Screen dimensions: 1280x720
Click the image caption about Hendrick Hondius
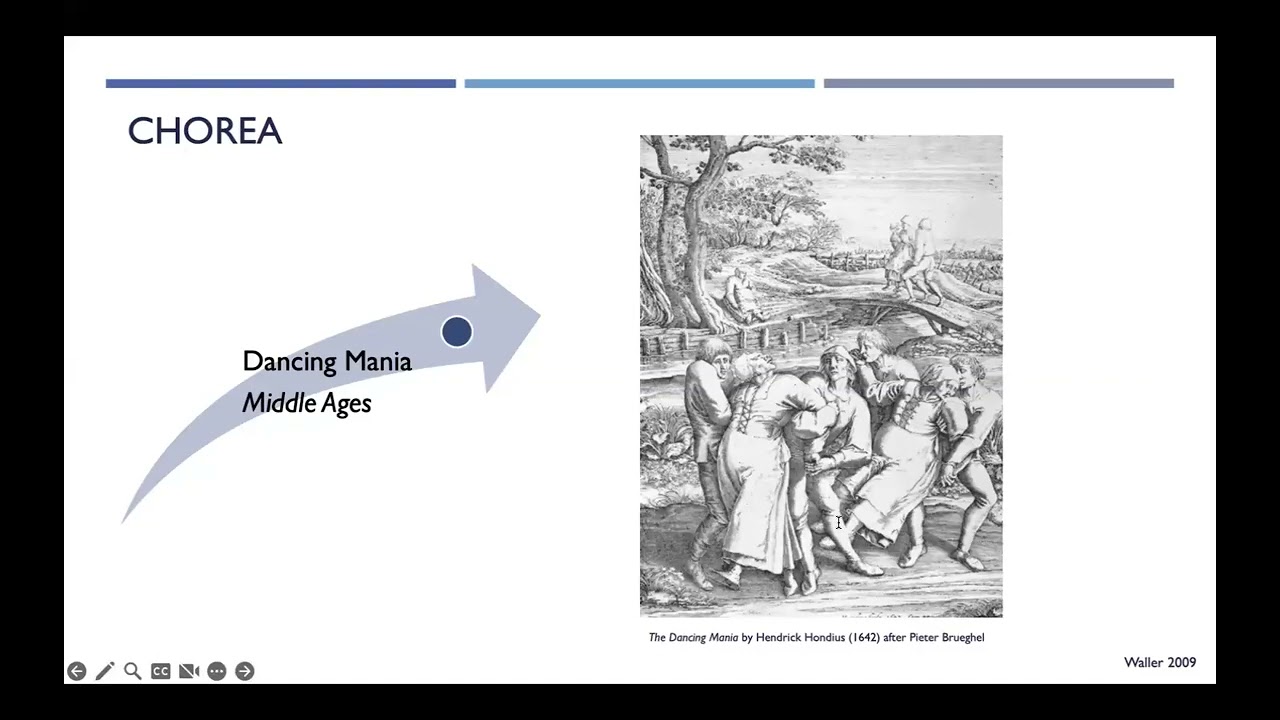tap(817, 637)
